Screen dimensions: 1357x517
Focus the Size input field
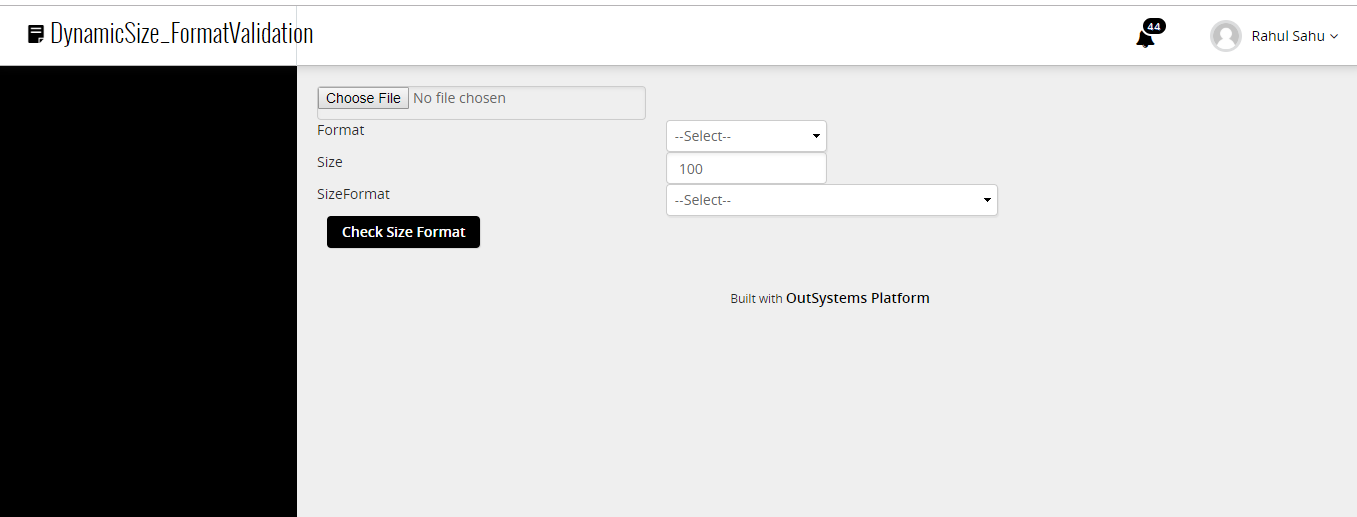746,168
